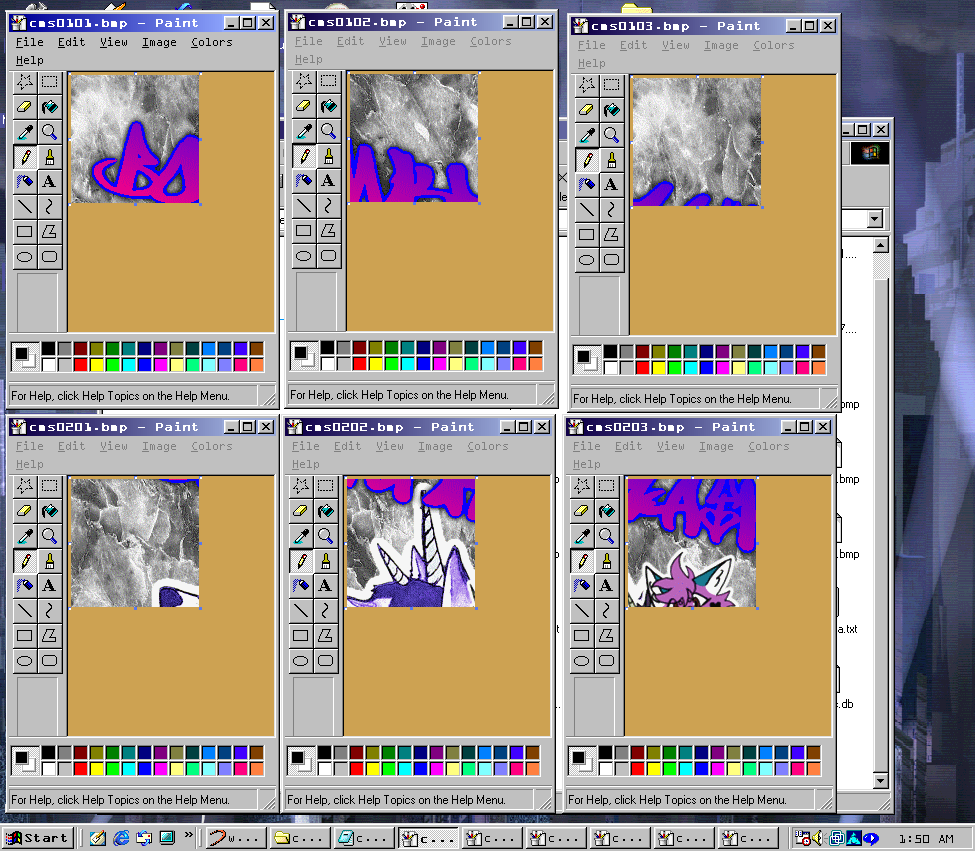Select Pick Color eyedropper in cms0103.bmp window

(586, 134)
